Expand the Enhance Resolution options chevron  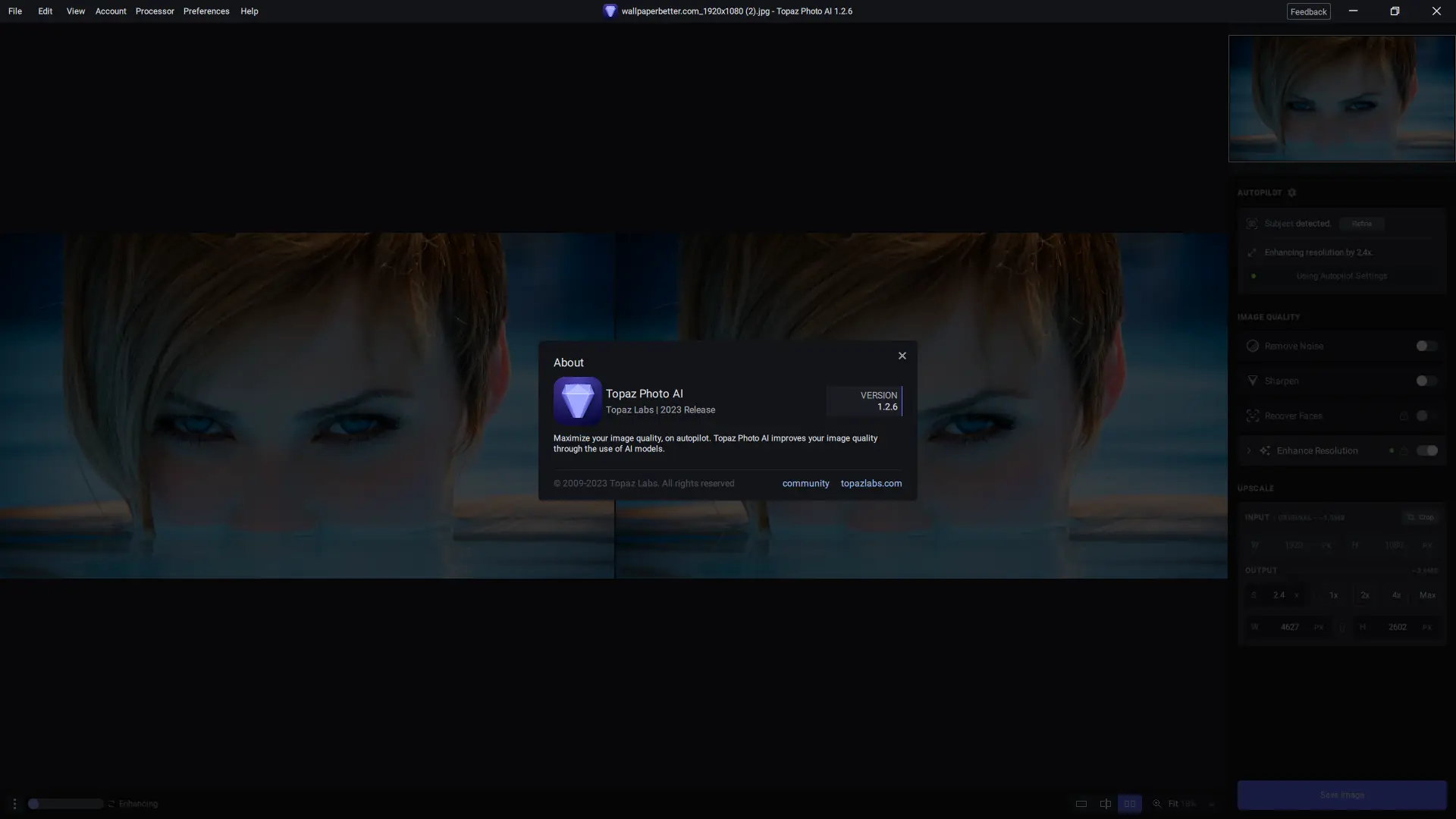coord(1249,450)
